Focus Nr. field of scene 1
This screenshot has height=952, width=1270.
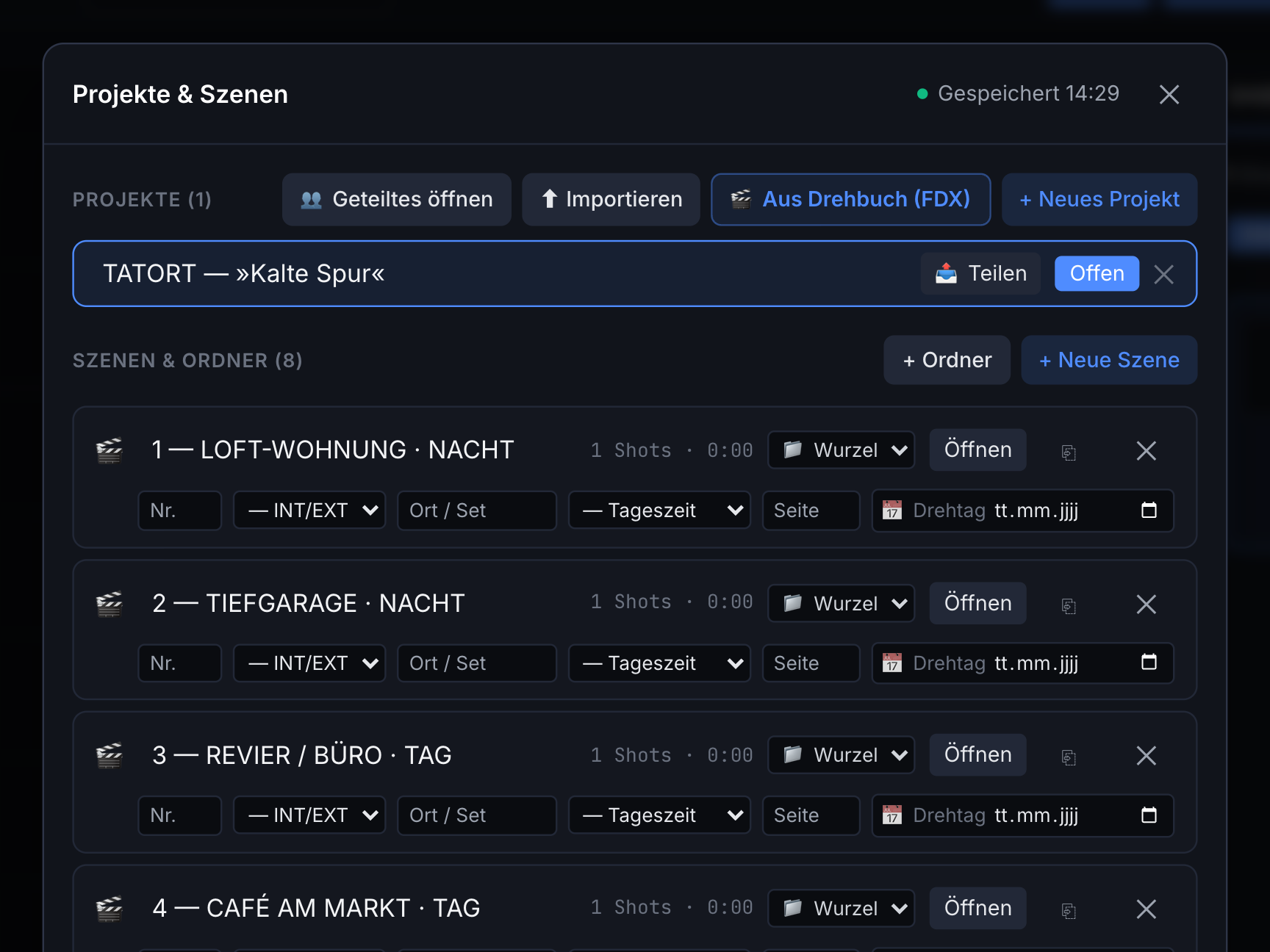(180, 511)
